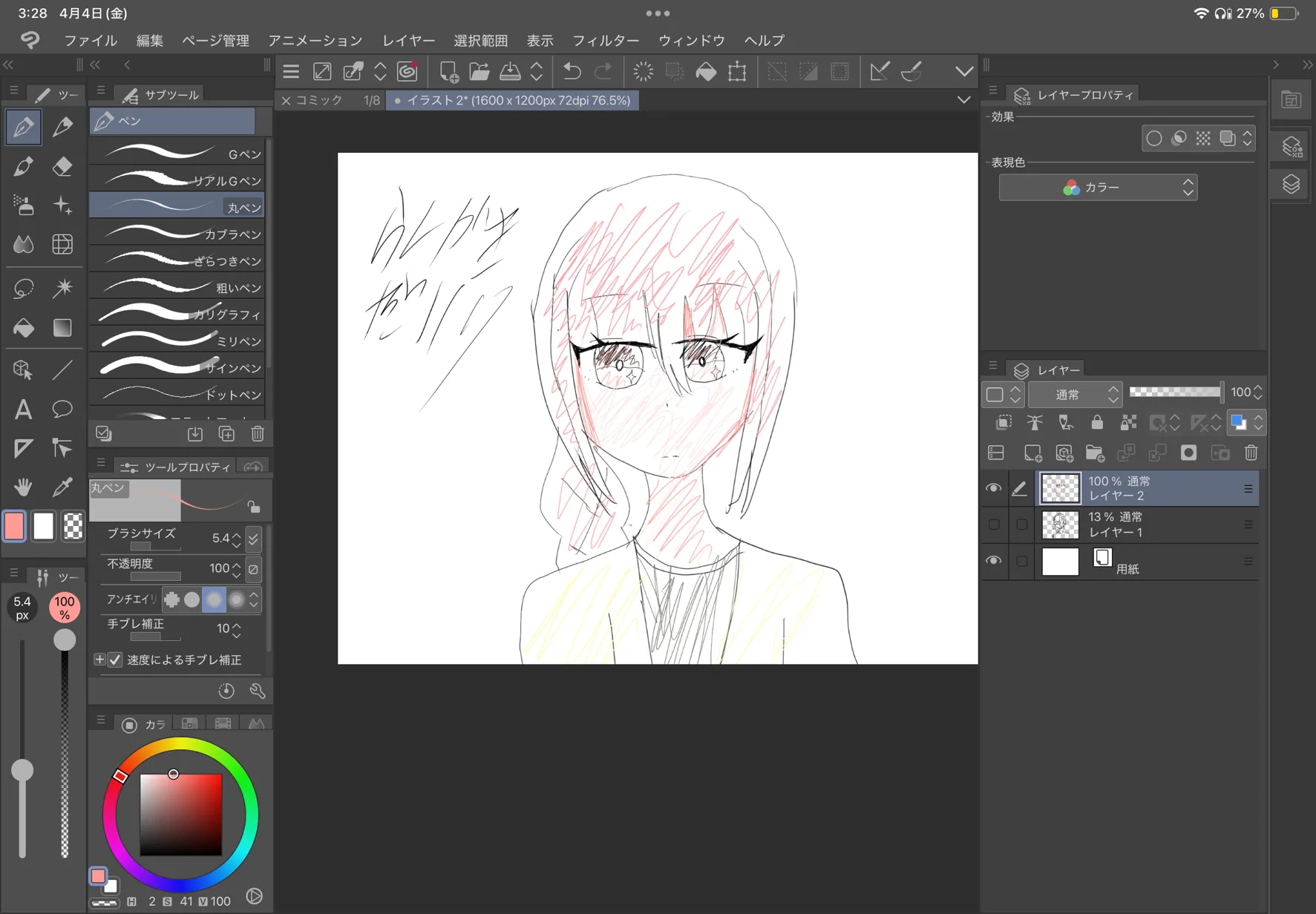The image size is (1316, 914).
Task: Select the Eraser tool
Action: tap(63, 166)
